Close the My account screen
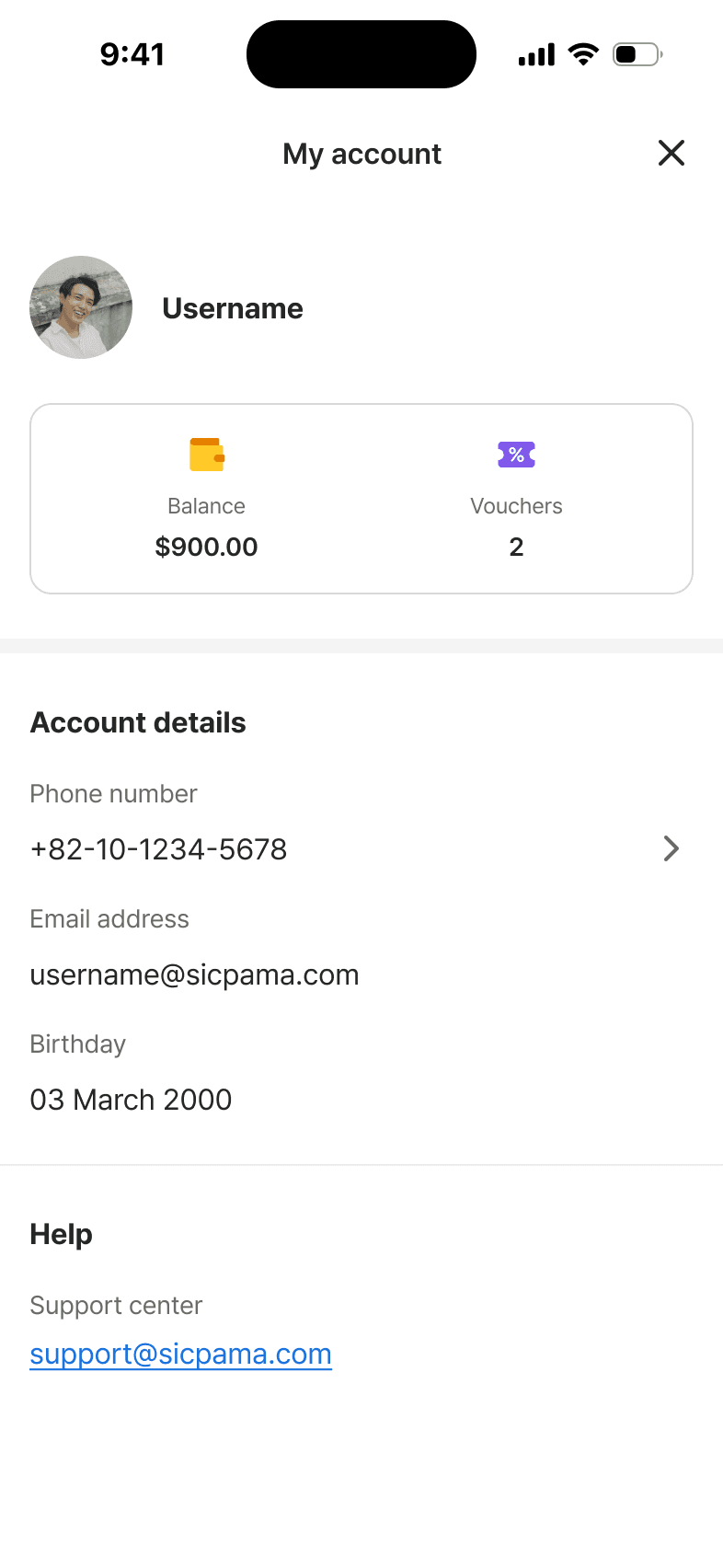Screen dimensions: 723x1568 pos(671,153)
